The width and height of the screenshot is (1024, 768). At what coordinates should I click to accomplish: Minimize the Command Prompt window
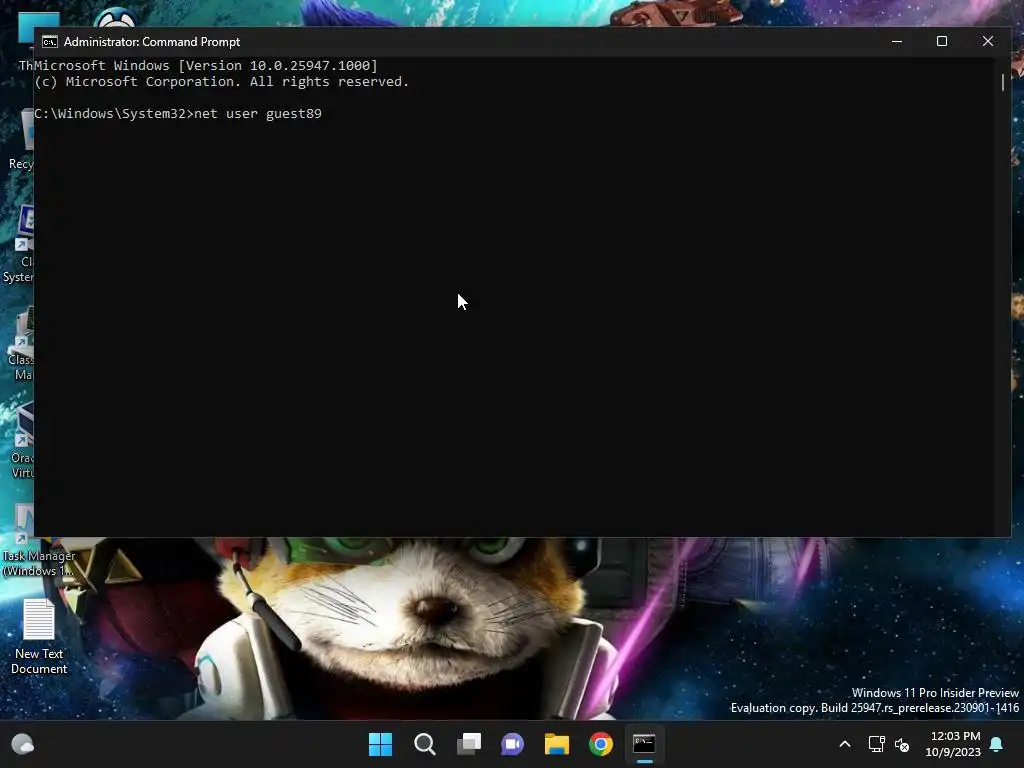point(897,41)
